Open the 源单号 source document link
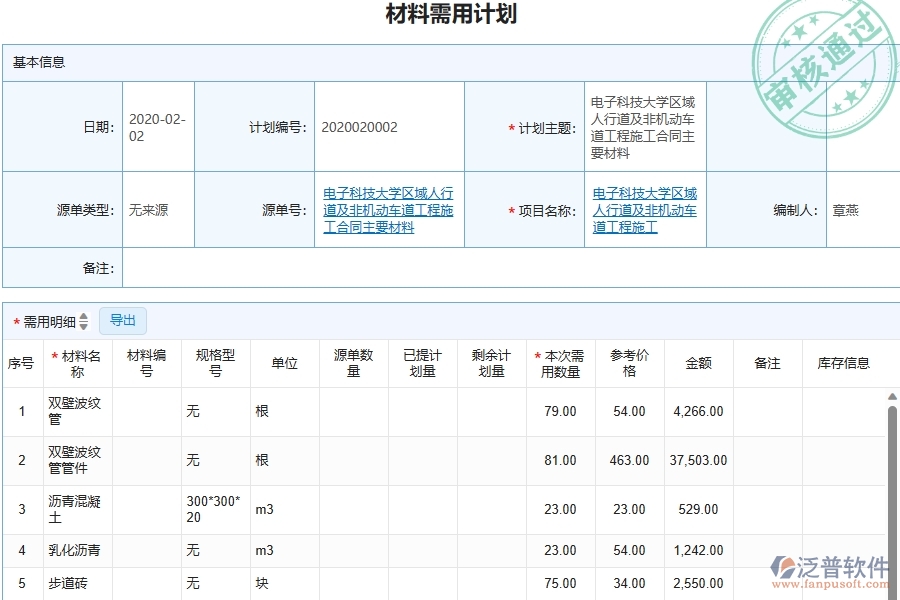 click(x=388, y=210)
